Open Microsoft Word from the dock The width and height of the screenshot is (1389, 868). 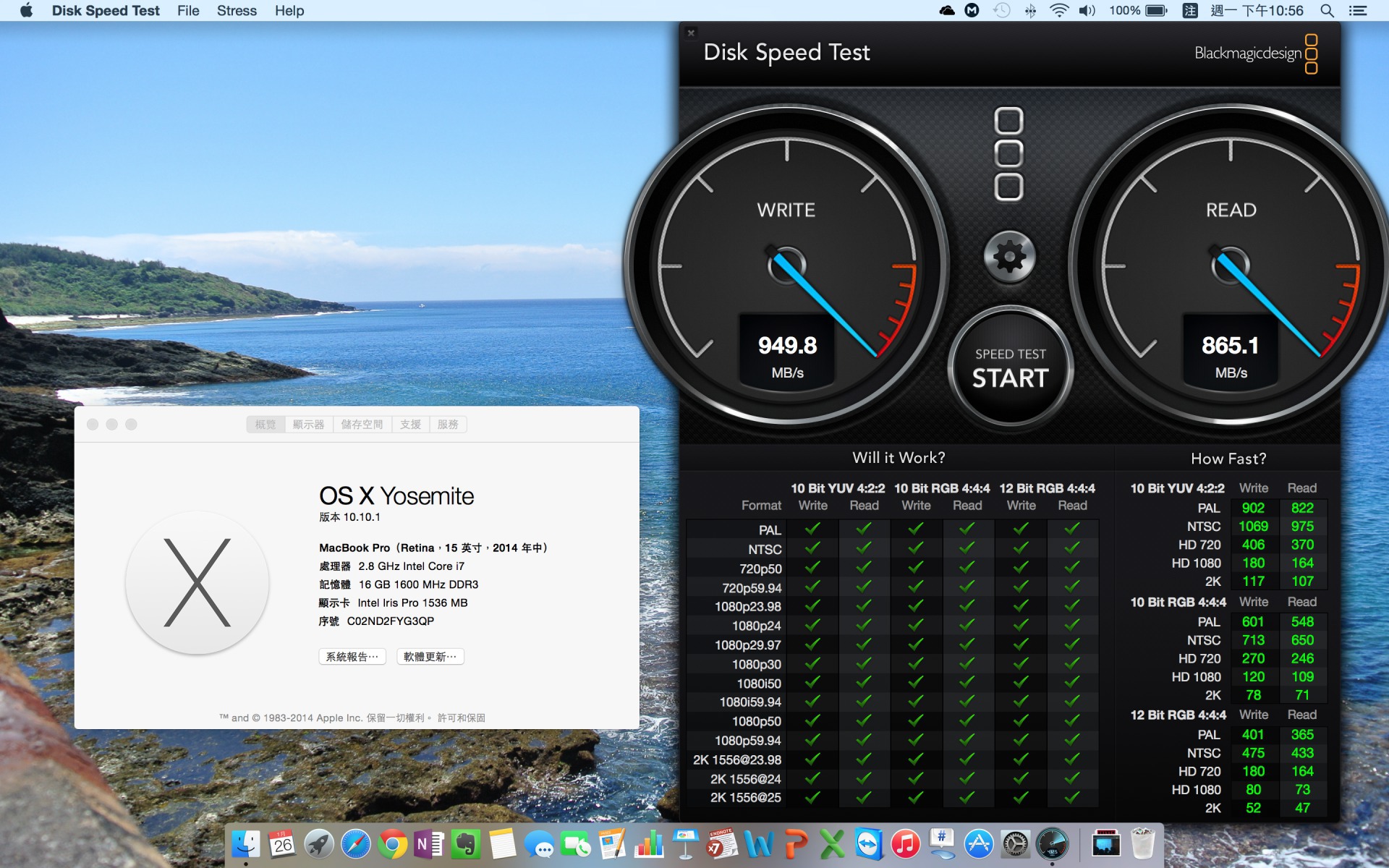point(759,843)
